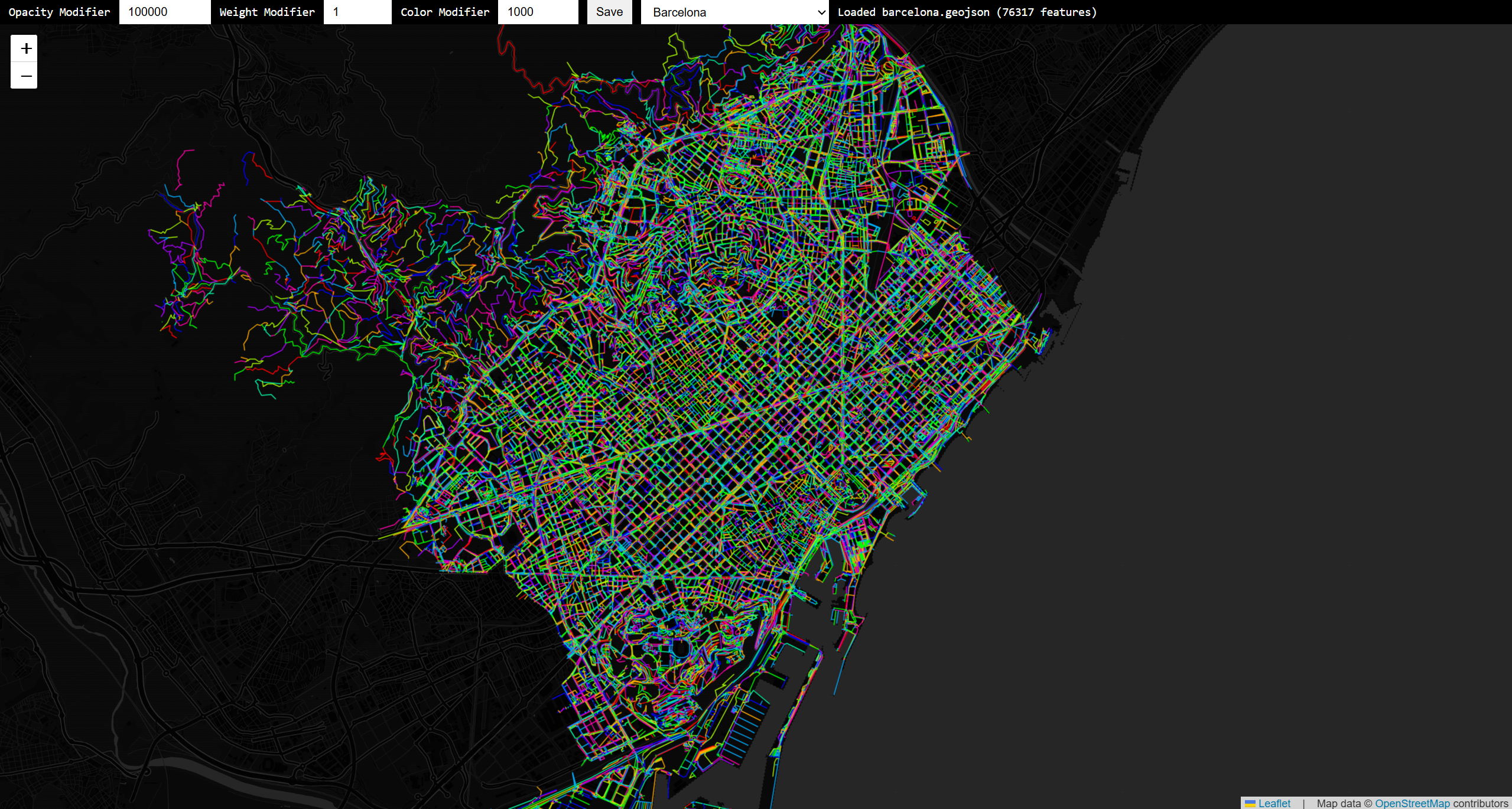Click the Weight Modifier label

[x=266, y=12]
